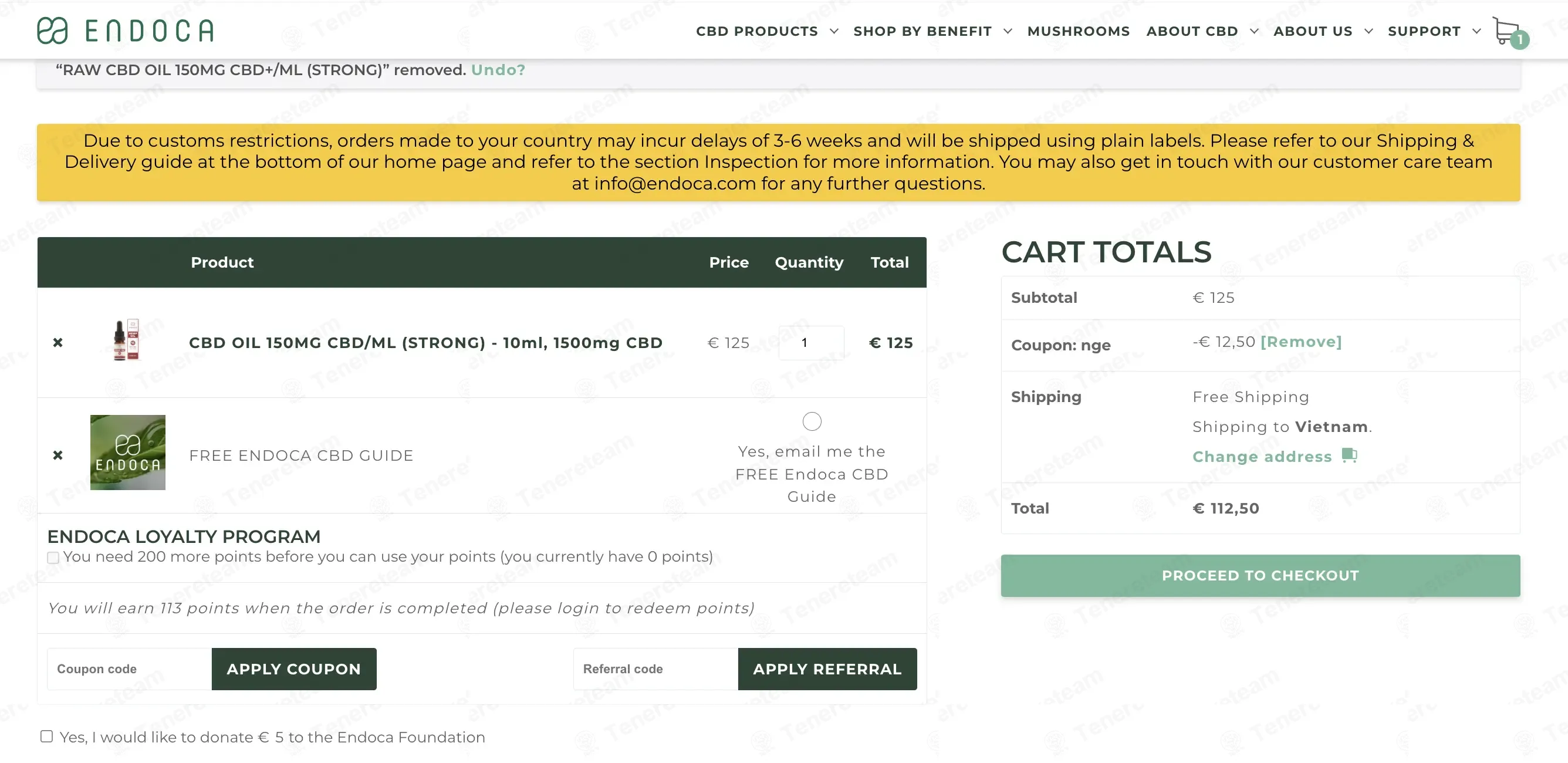Open the Support menu
Viewport: 1568px width, 763px height.
(x=1424, y=31)
